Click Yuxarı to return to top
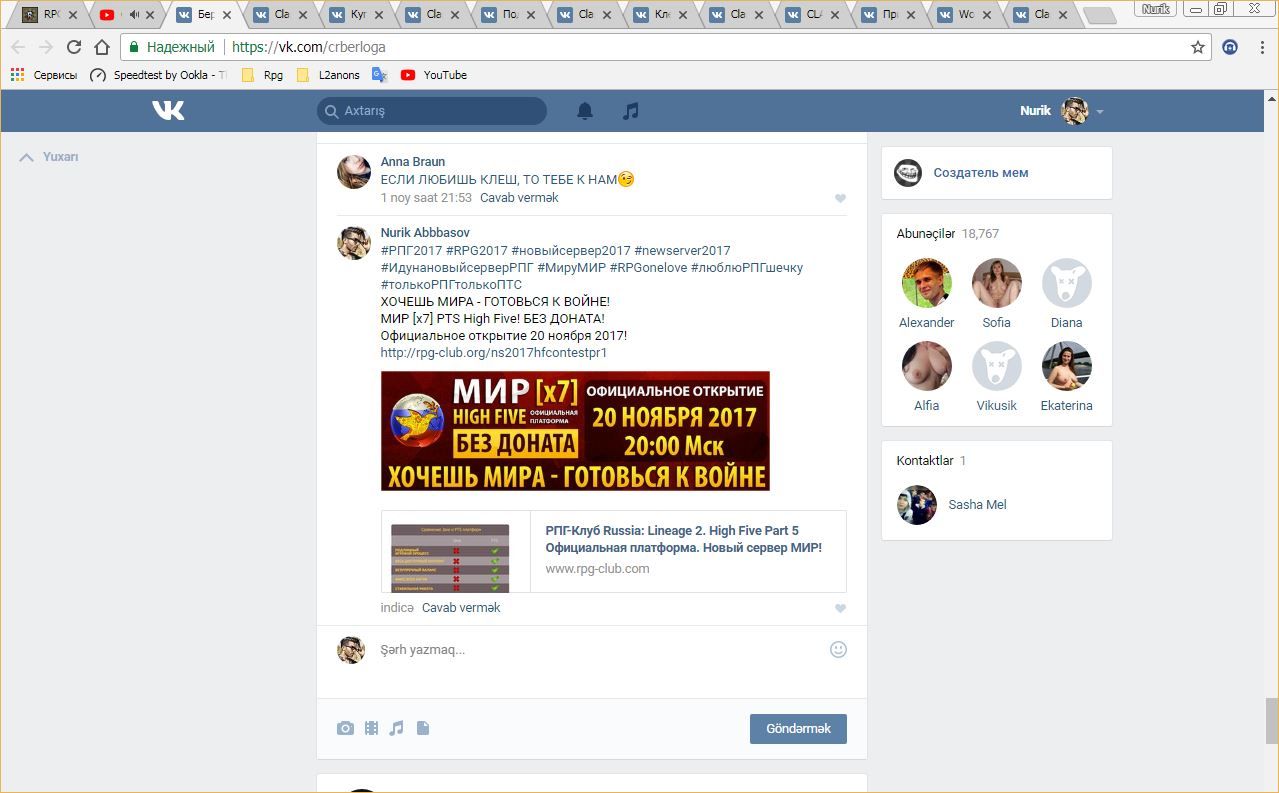The height and width of the screenshot is (793, 1279). tap(49, 157)
